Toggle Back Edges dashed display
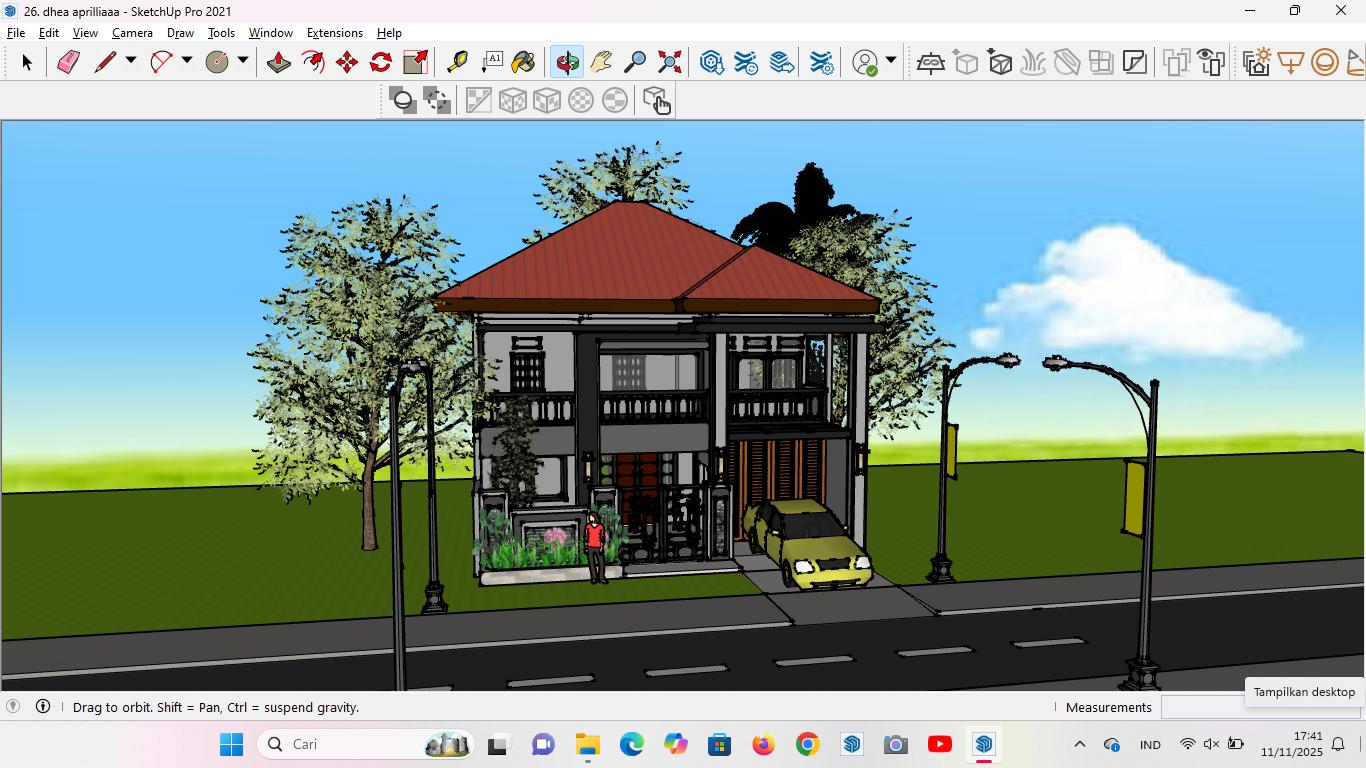 click(437, 100)
